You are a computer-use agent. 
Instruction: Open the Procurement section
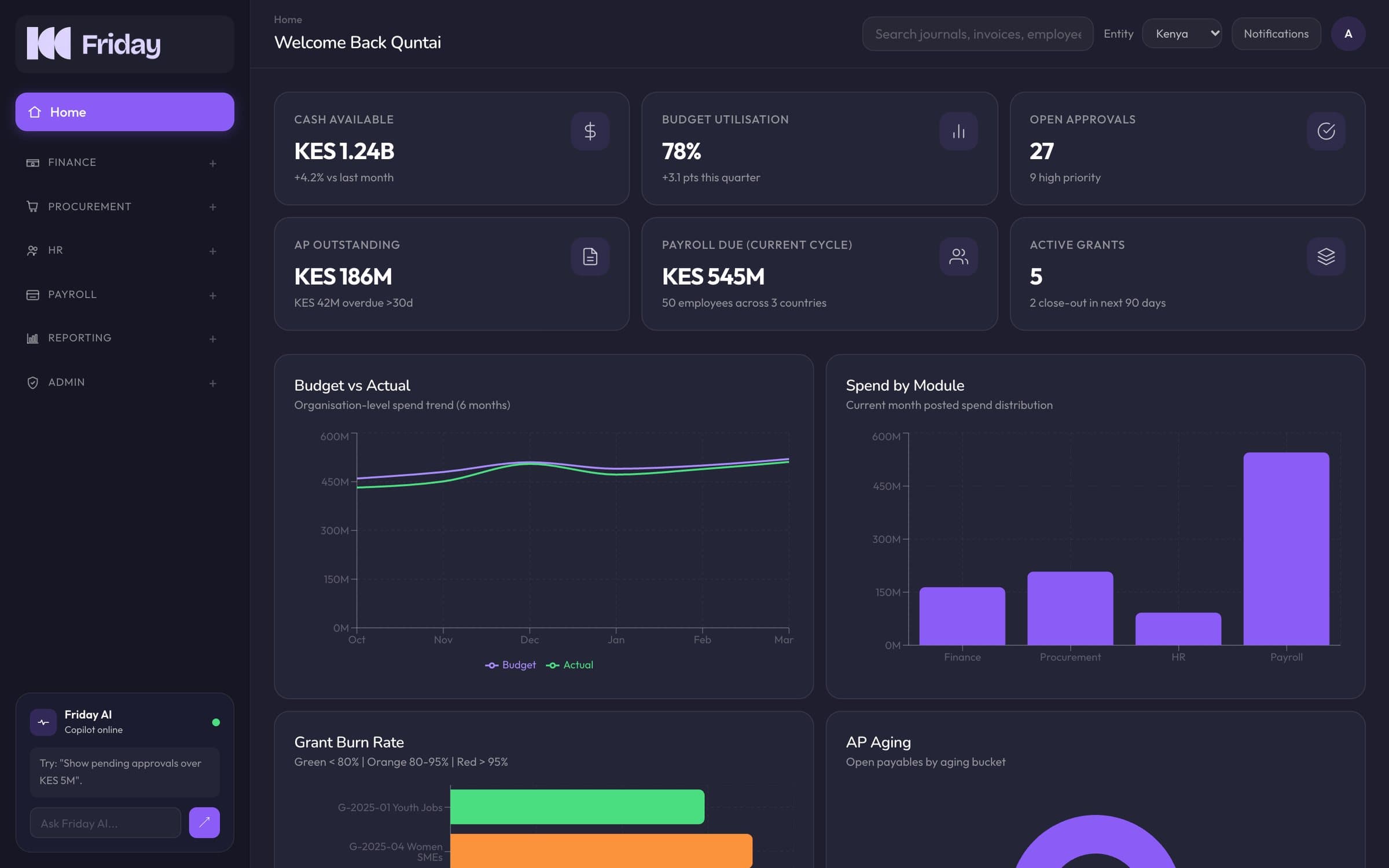(124, 207)
